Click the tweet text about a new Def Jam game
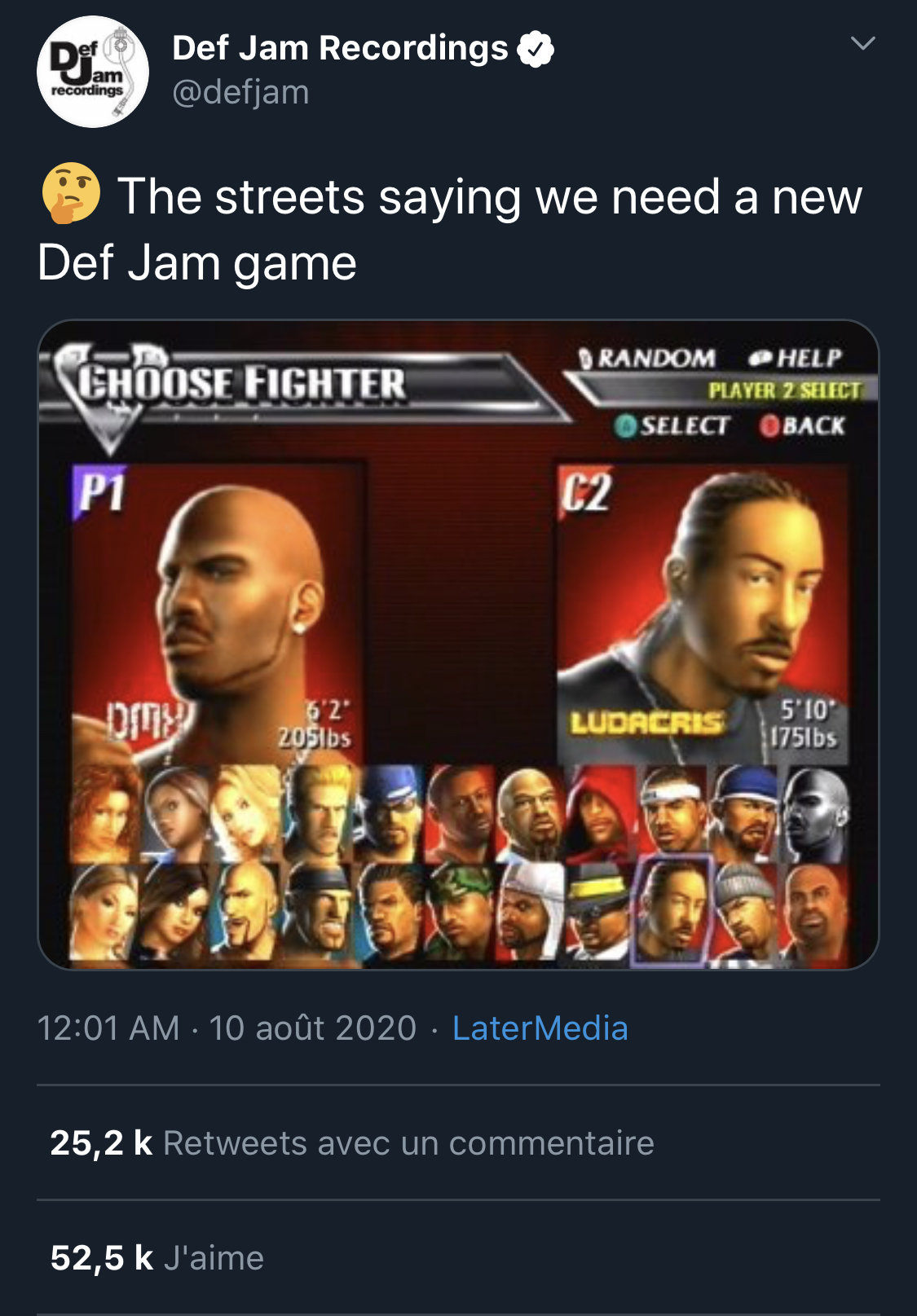Viewport: 917px width, 1316px height. point(450,230)
